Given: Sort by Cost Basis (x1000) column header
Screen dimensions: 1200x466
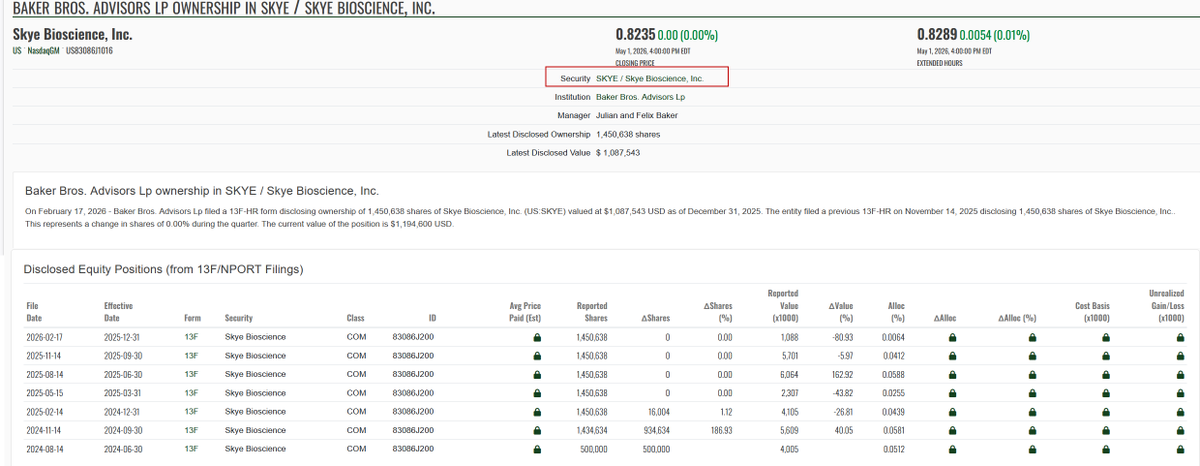Looking at the screenshot, I should (x=1091, y=312).
